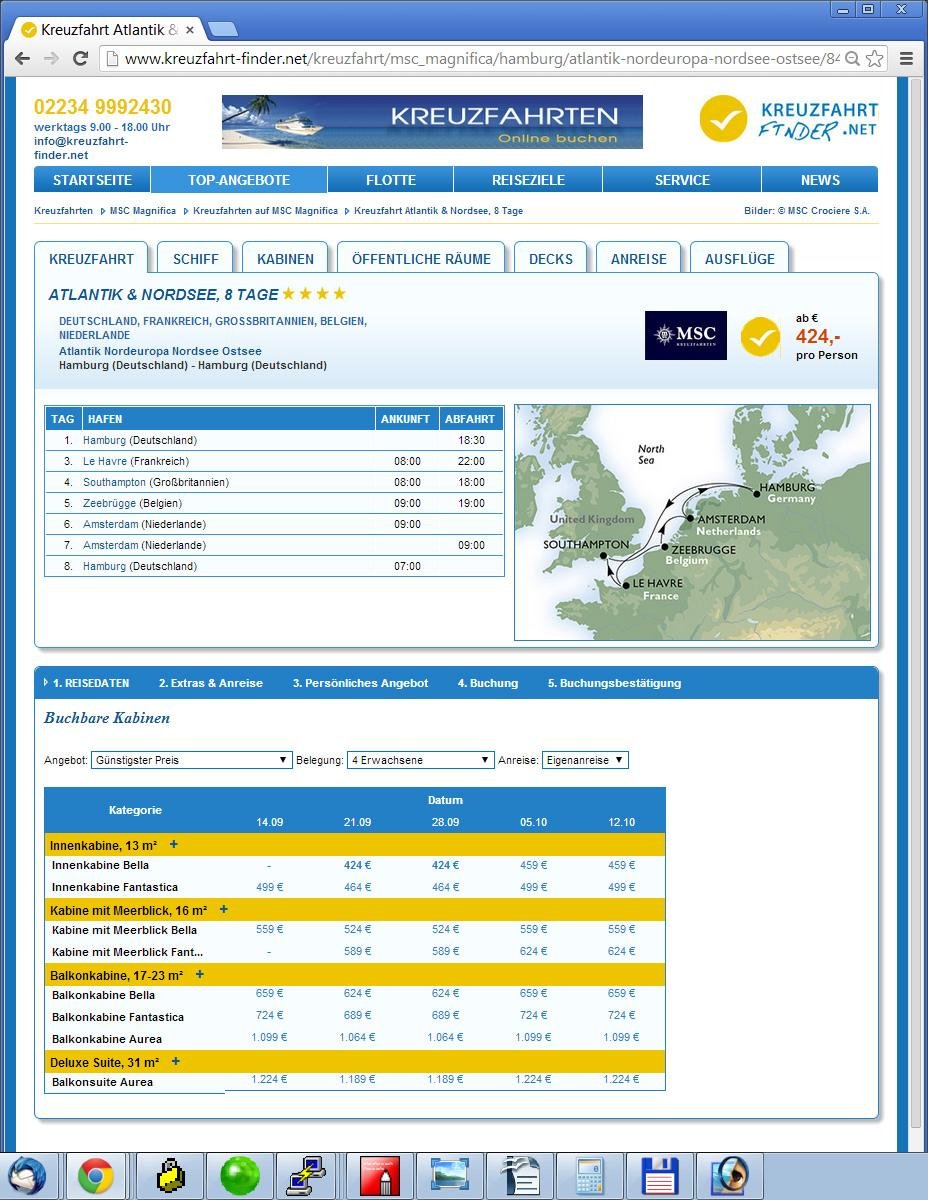This screenshot has width=928, height=1200.
Task: Select the MSC Kreuzfahrten logo
Action: (685, 335)
